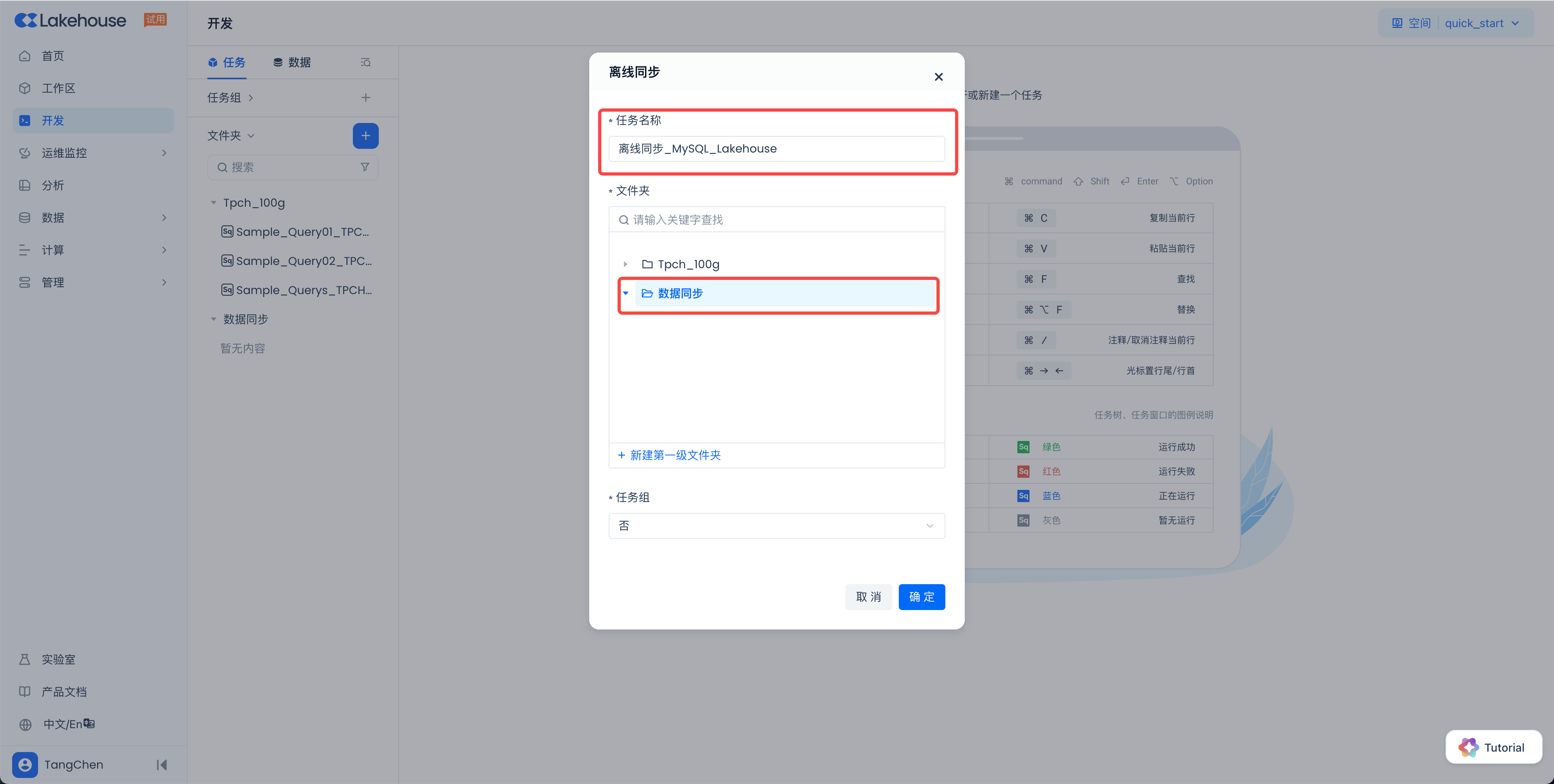Close the 离线同步 dialog
This screenshot has height=784, width=1554.
click(x=938, y=76)
